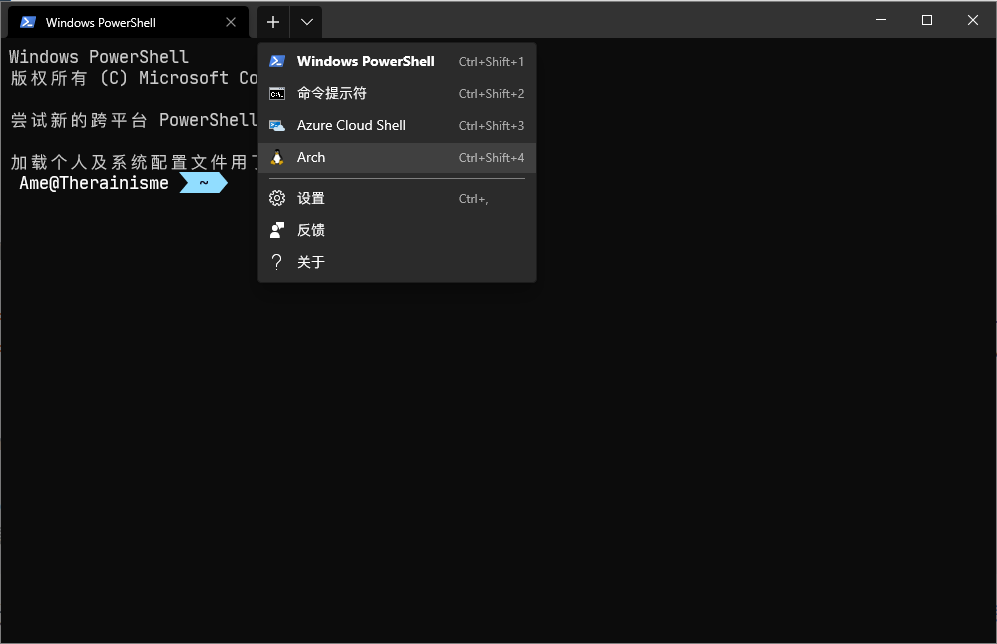The image size is (997, 644).
Task: Click the 命令提示符 command prompt icon
Action: [277, 93]
